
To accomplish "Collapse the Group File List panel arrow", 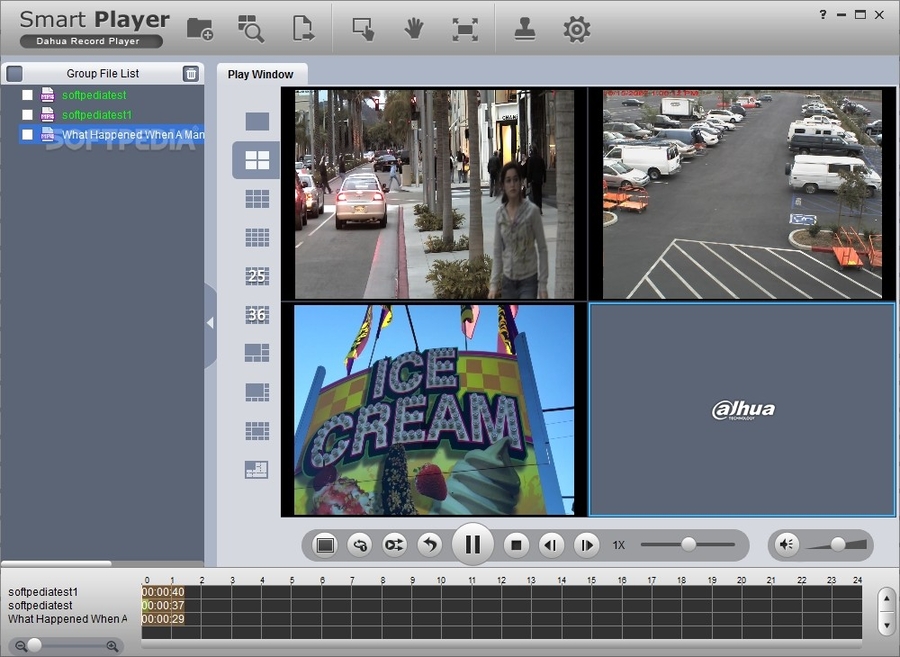I will [210, 322].
